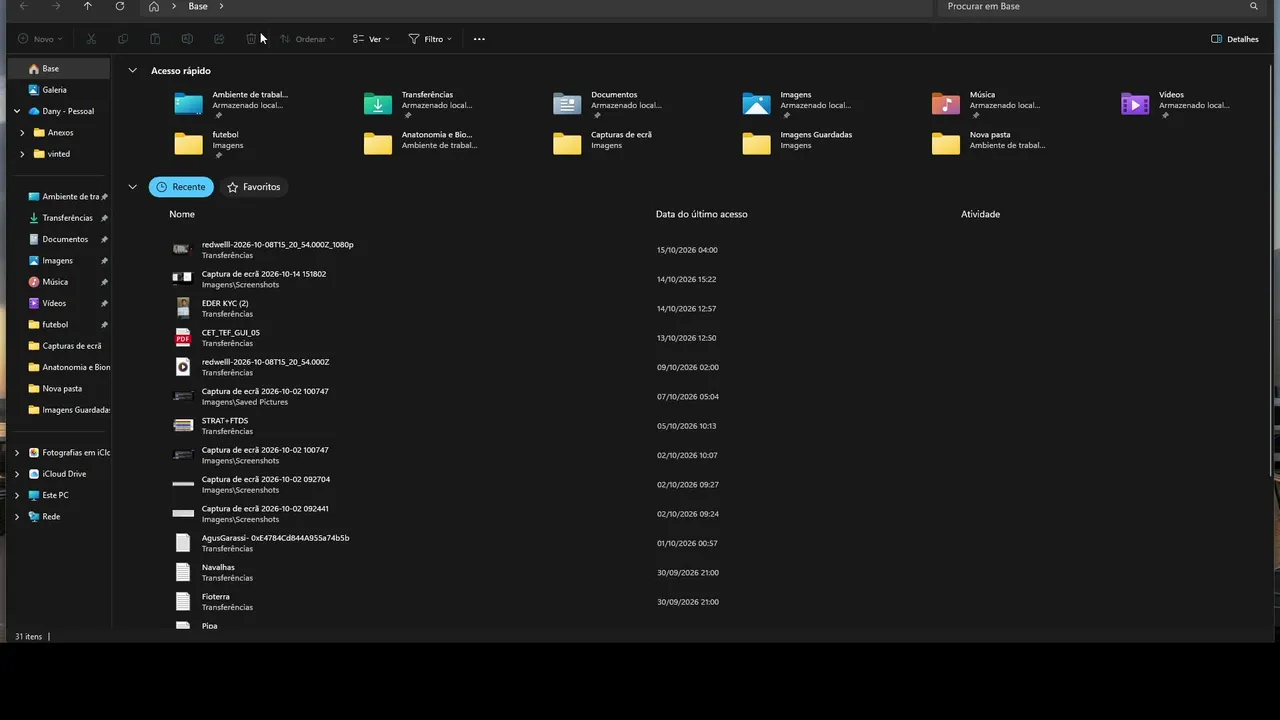Open the Vídeos quick access folder
This screenshot has width=1280, height=720.
click(x=1177, y=104)
